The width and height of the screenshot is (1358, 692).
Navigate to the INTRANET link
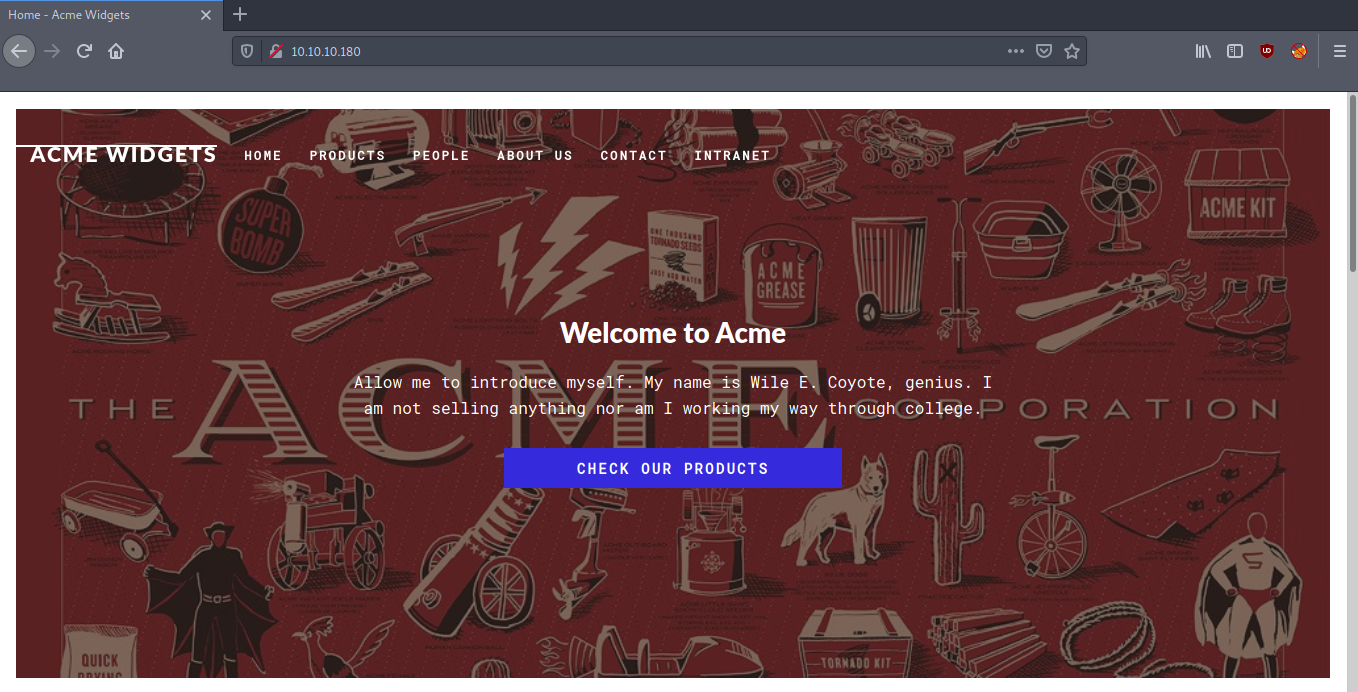coord(732,156)
